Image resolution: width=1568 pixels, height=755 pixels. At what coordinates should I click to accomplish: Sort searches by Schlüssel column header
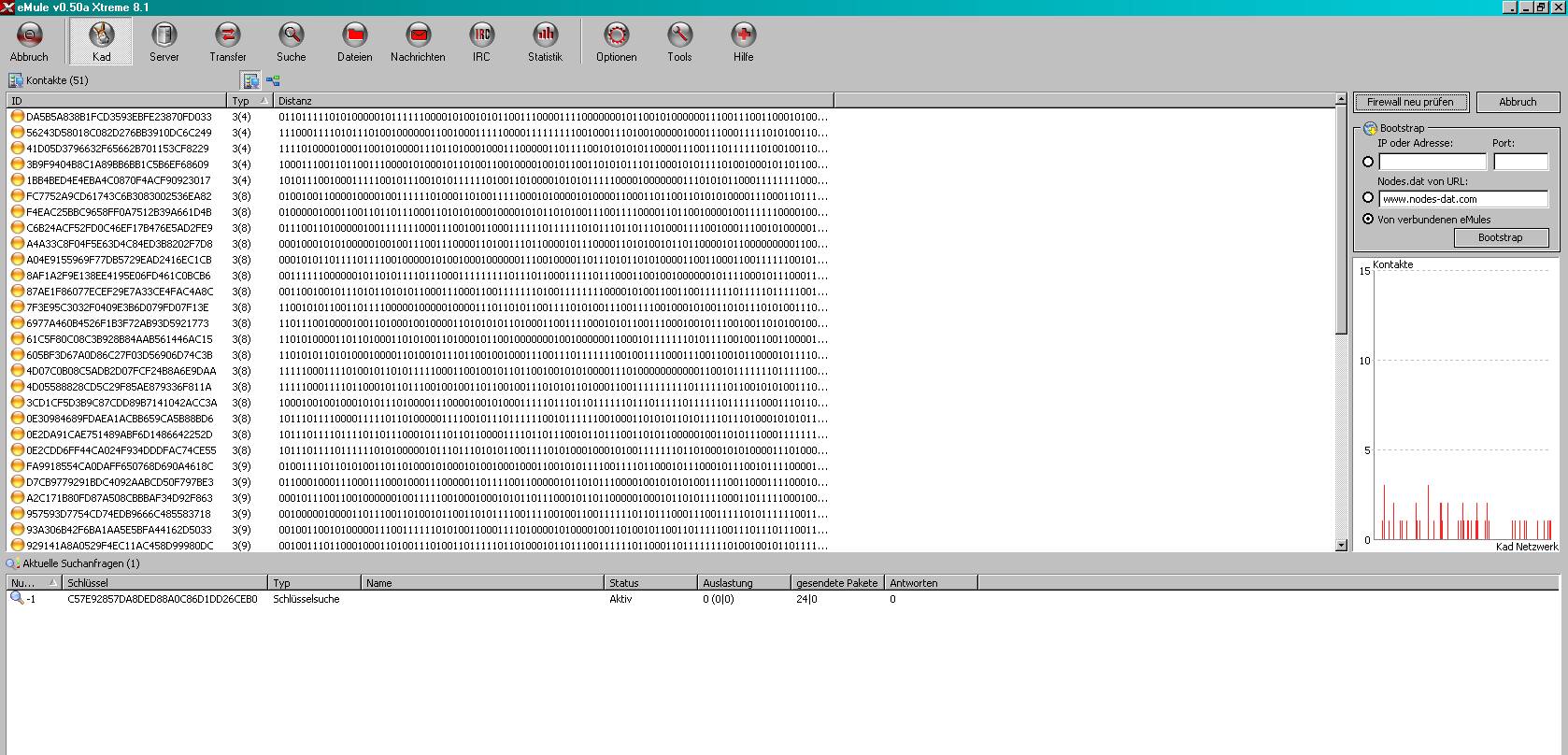[x=165, y=582]
